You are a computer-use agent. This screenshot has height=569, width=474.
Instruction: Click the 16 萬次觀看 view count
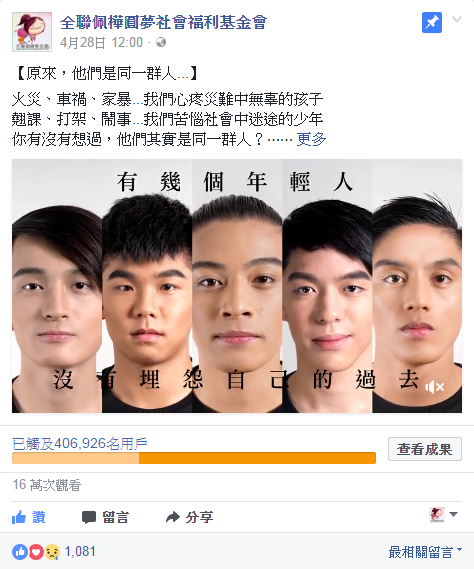click(47, 485)
